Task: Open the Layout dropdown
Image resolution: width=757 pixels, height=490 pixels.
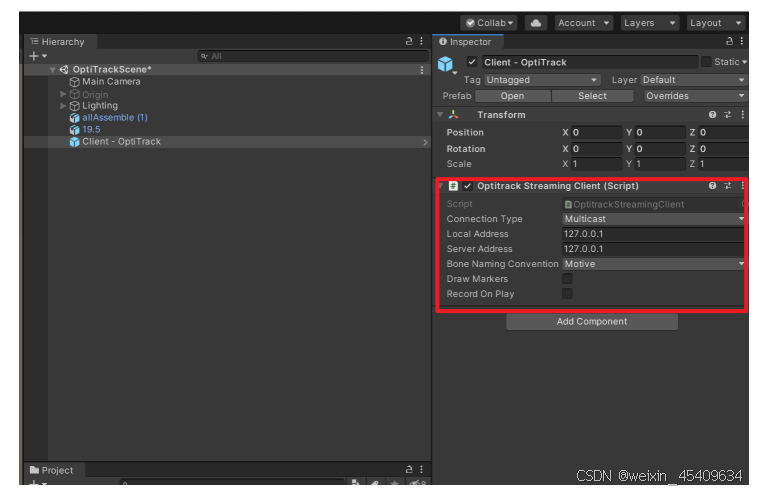Action: coord(716,23)
